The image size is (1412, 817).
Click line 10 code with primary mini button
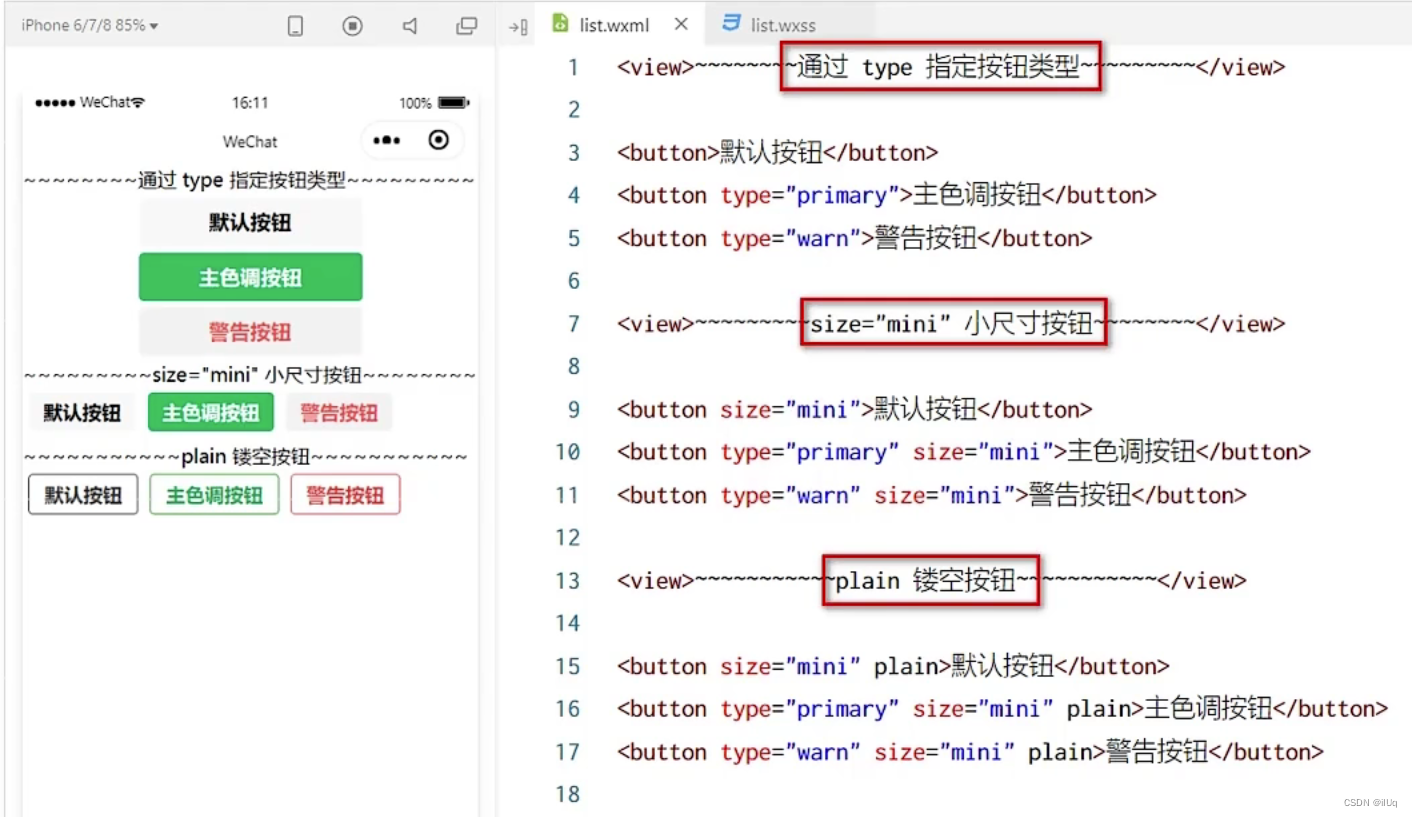(x=964, y=452)
